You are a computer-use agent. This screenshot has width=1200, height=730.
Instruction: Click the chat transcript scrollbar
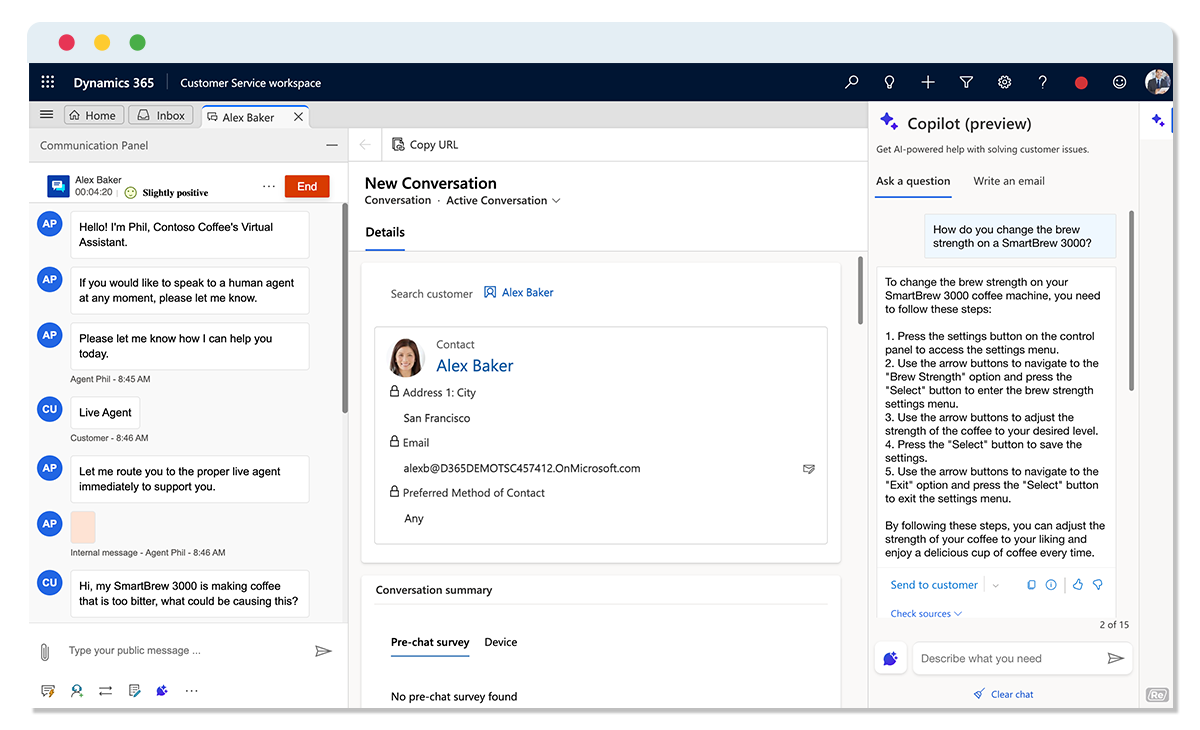(345, 308)
